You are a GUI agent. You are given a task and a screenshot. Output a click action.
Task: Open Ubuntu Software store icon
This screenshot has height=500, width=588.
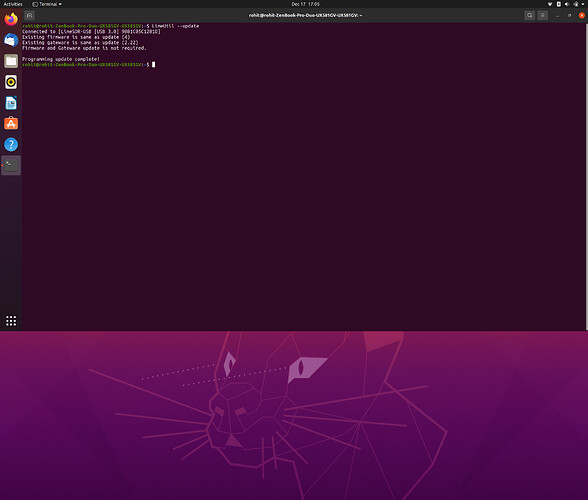pyautogui.click(x=11, y=123)
